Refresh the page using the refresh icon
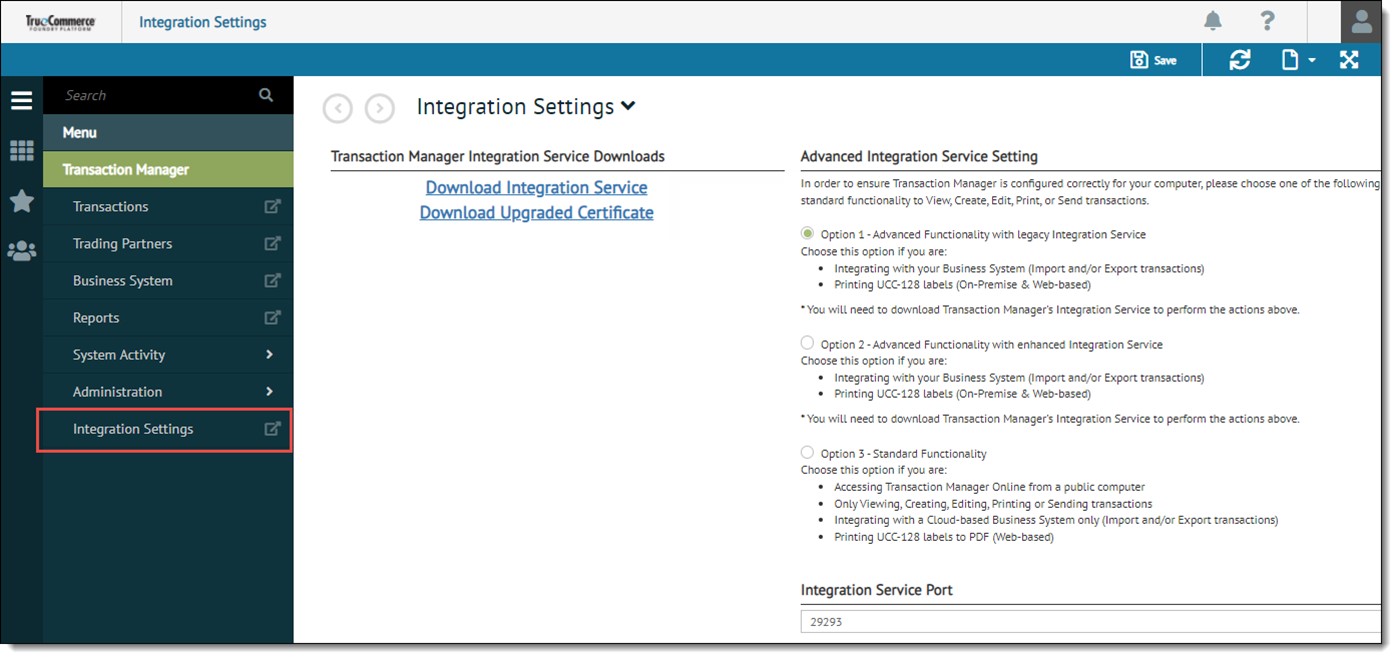 click(1240, 60)
